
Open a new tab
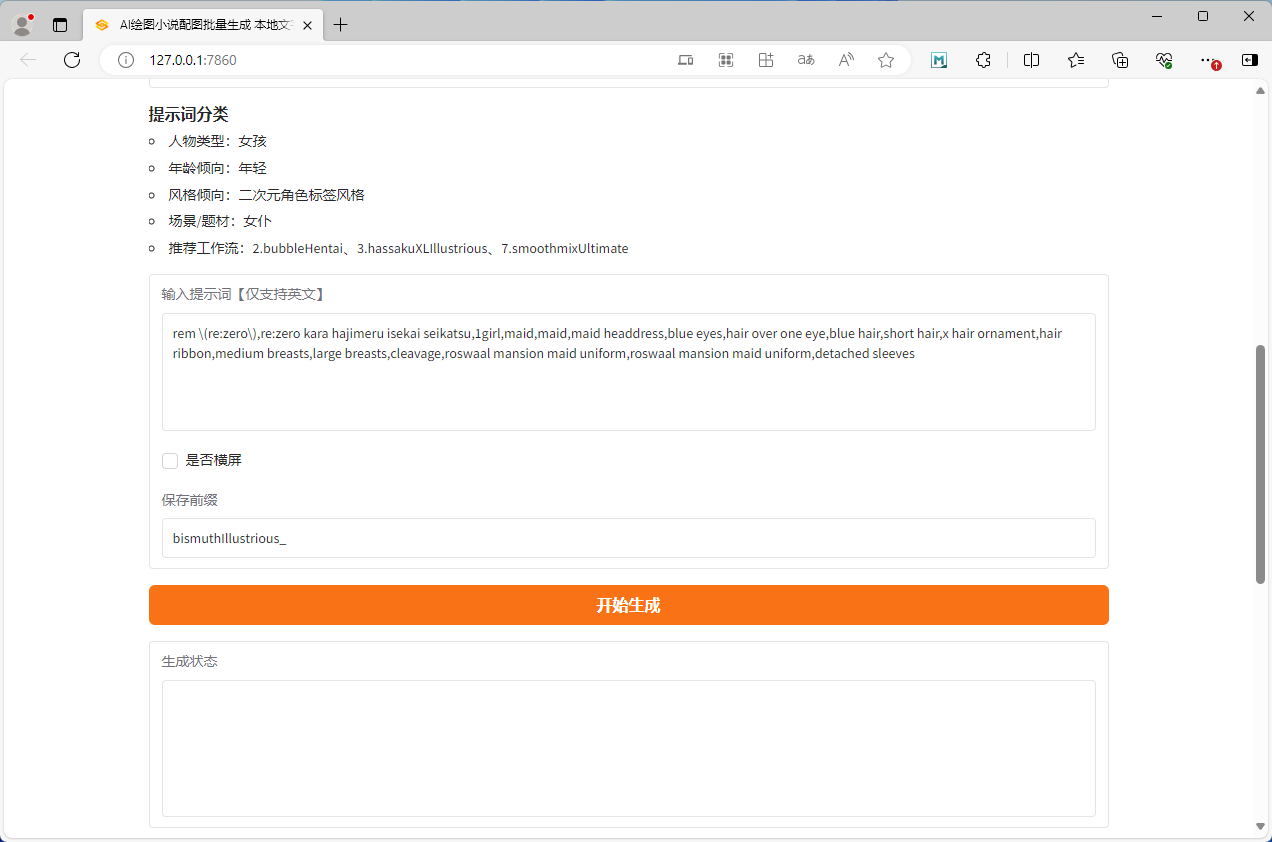(x=341, y=25)
